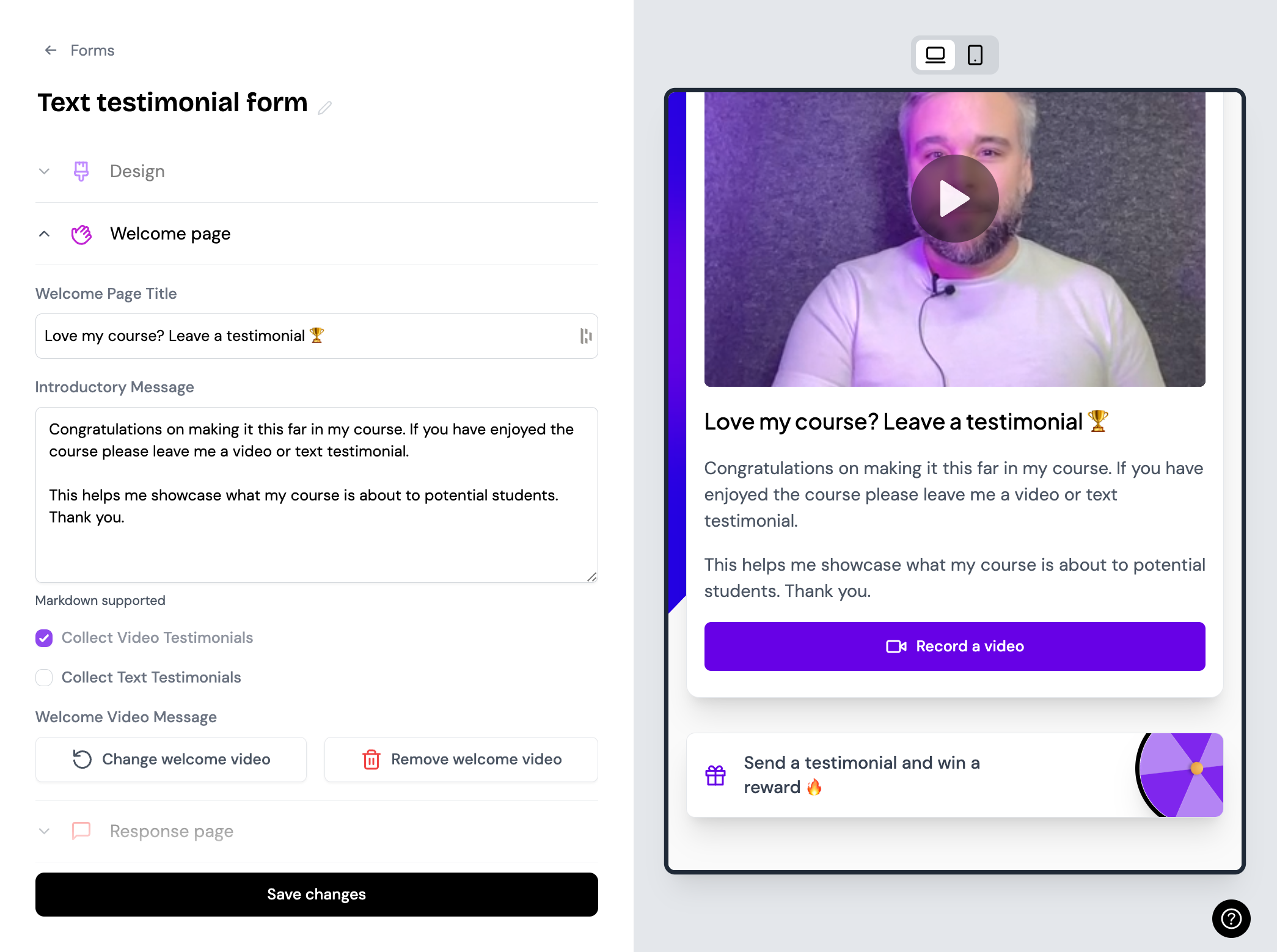Enable Collect Text Testimonials checkbox
The height and width of the screenshot is (952, 1277).
(44, 678)
